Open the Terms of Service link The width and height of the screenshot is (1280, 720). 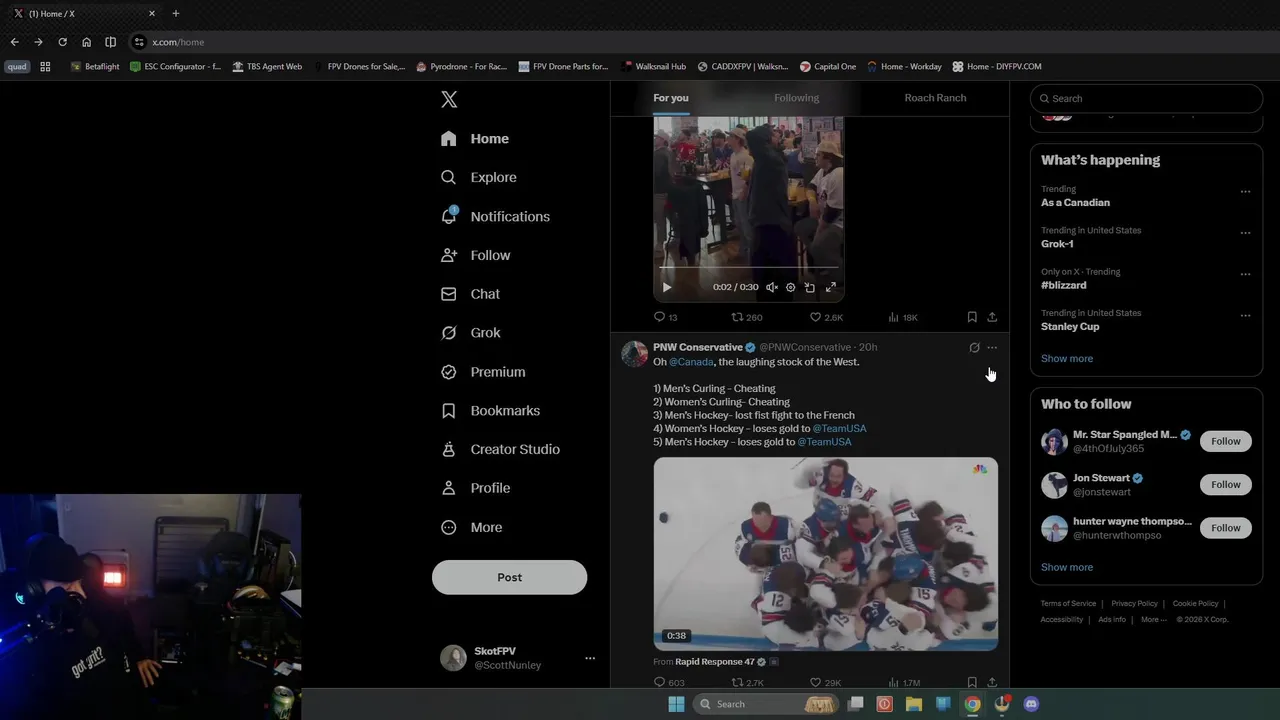click(1068, 604)
